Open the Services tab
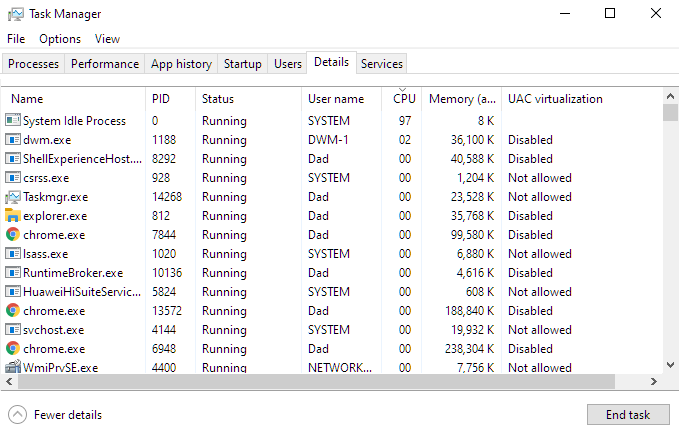679x439 pixels. [x=381, y=64]
